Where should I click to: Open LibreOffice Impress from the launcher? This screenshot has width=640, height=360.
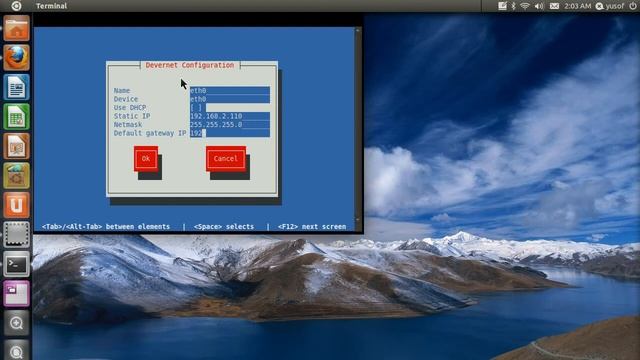click(x=16, y=146)
